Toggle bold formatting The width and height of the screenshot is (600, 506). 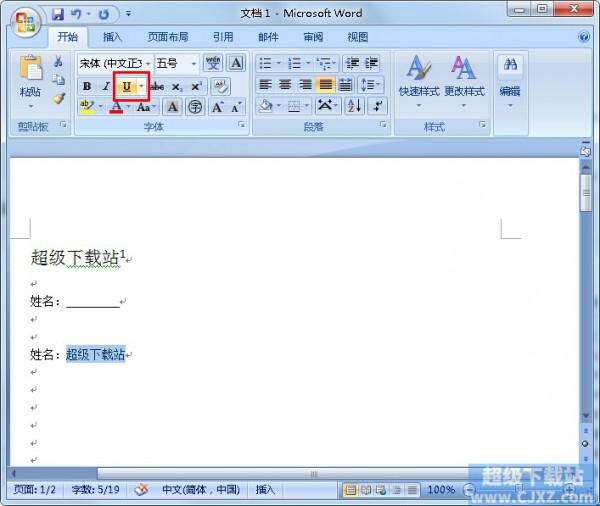pos(87,87)
